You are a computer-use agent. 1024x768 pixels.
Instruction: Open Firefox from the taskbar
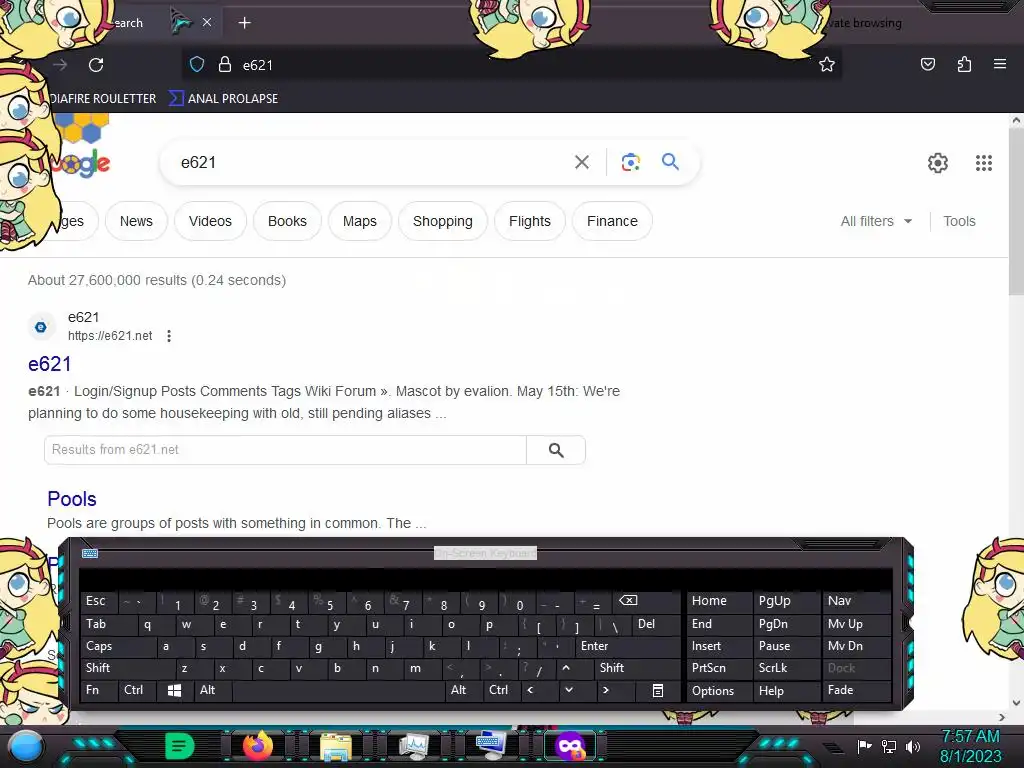coord(257,746)
